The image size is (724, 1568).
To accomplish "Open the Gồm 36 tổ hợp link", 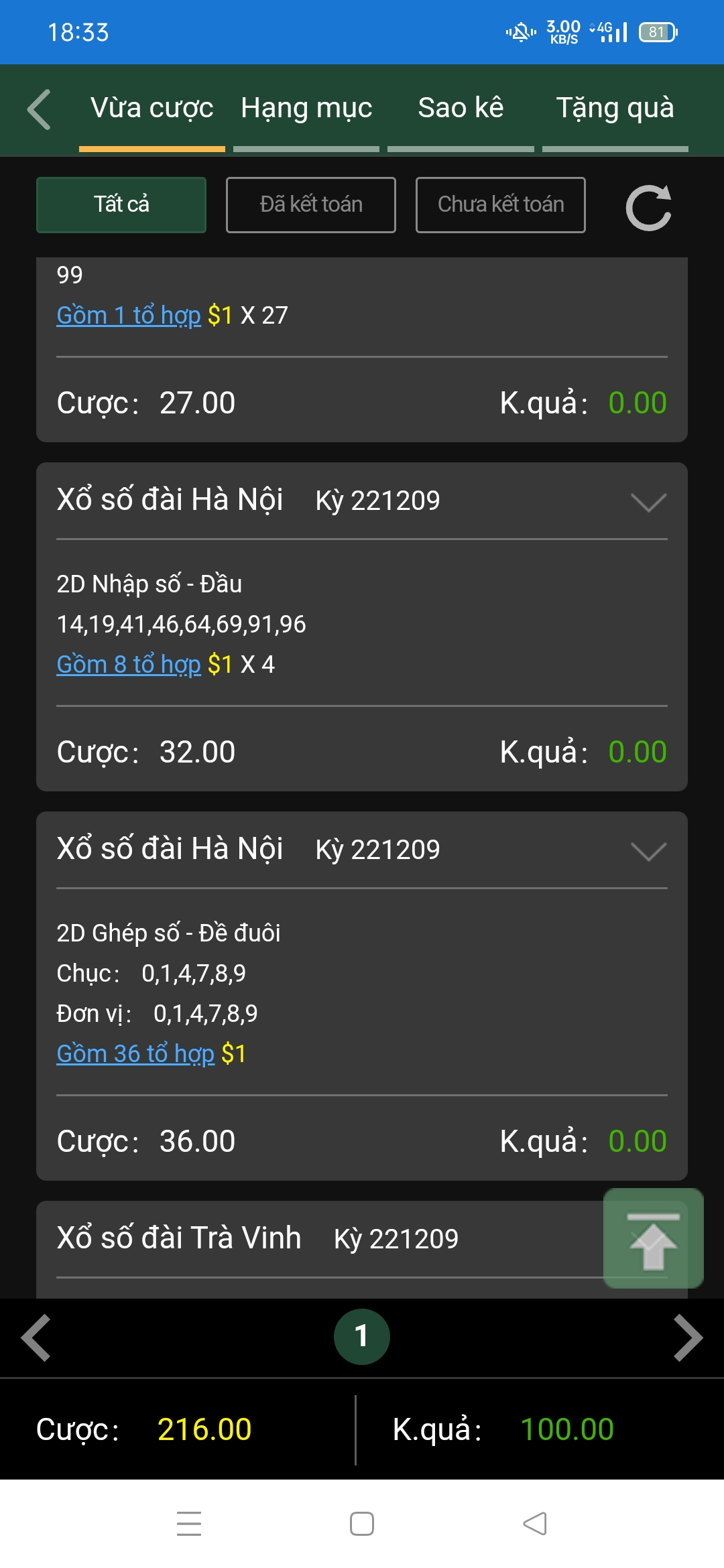I will coord(135,1054).
